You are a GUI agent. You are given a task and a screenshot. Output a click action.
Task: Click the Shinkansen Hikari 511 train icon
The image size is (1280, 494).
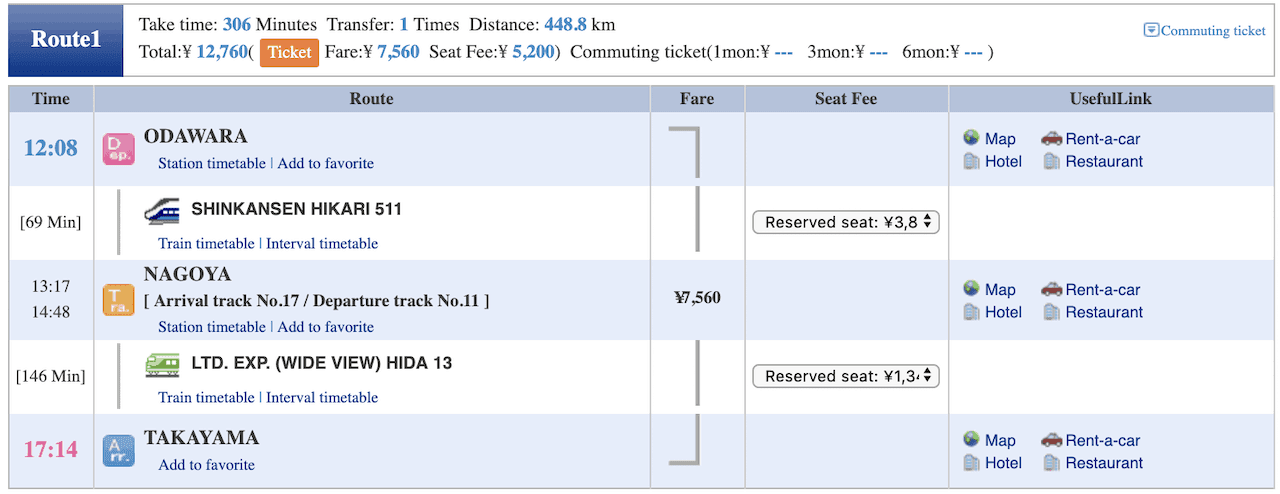[x=162, y=210]
